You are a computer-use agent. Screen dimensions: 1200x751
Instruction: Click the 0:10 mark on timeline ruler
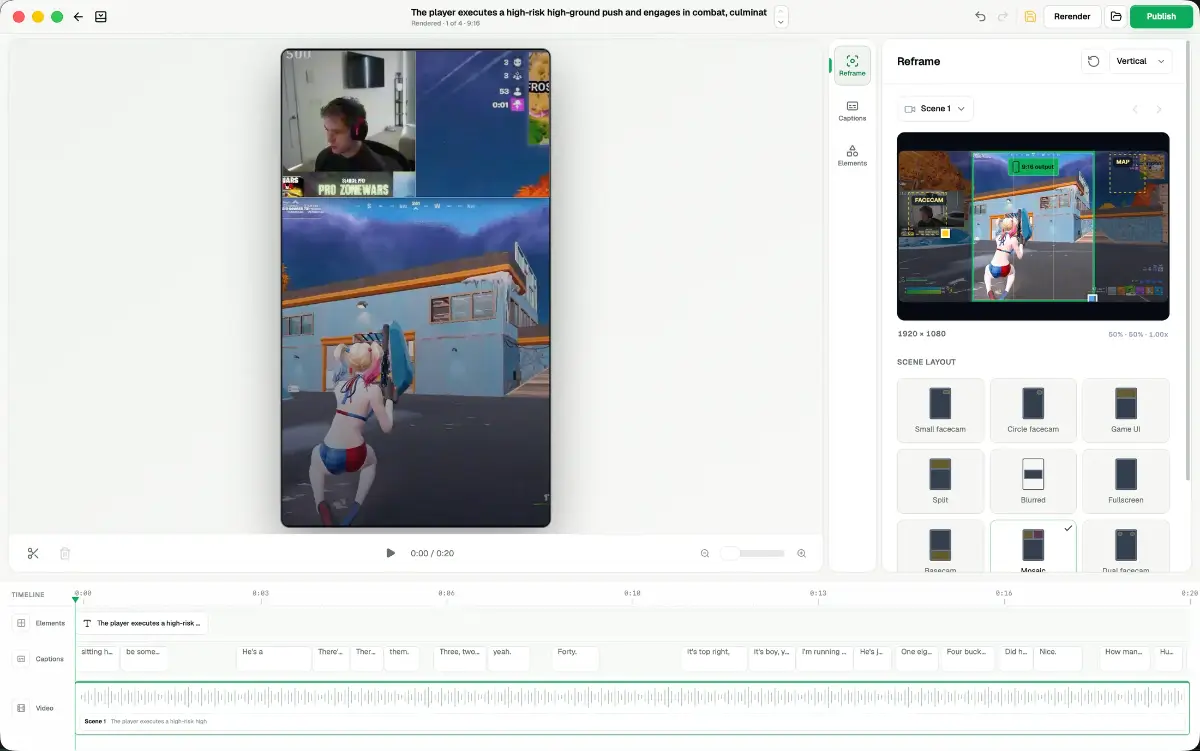click(632, 594)
